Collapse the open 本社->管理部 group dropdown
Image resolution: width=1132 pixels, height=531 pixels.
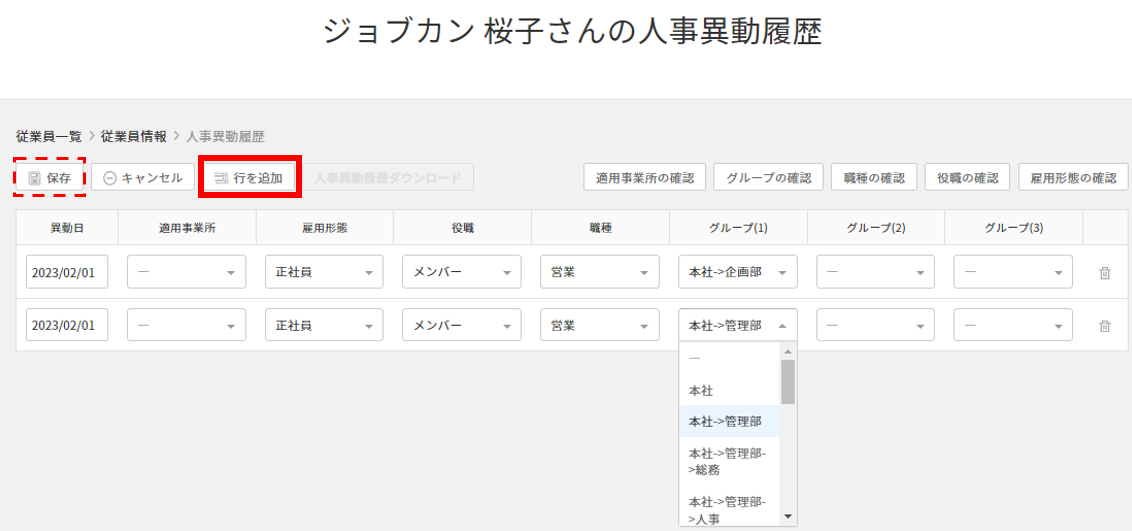tap(738, 325)
